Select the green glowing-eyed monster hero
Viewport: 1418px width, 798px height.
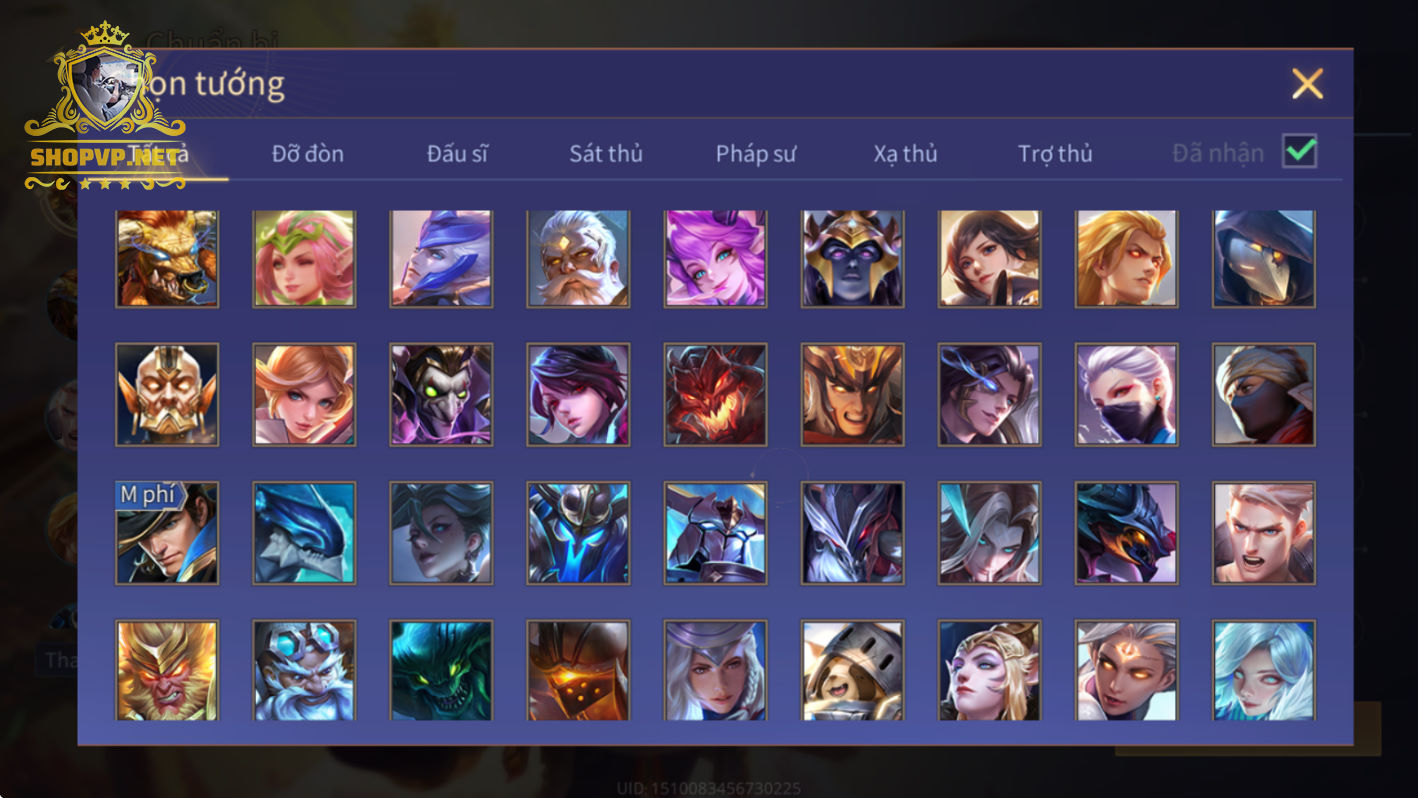coord(441,670)
